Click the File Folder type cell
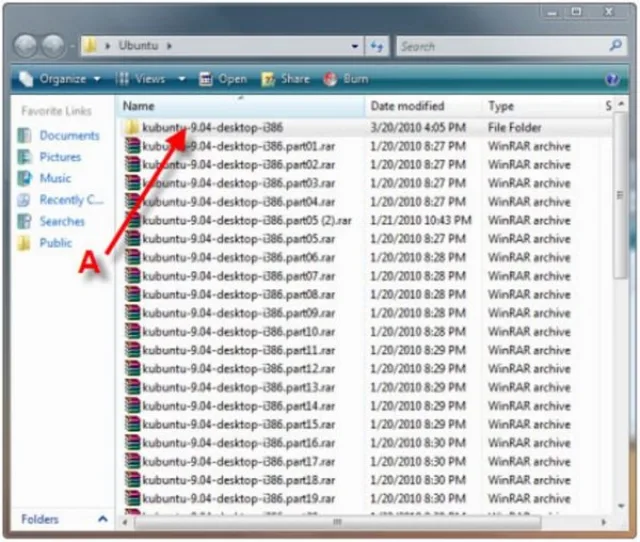Image resolution: width=640 pixels, height=542 pixels. pyautogui.click(x=514, y=128)
